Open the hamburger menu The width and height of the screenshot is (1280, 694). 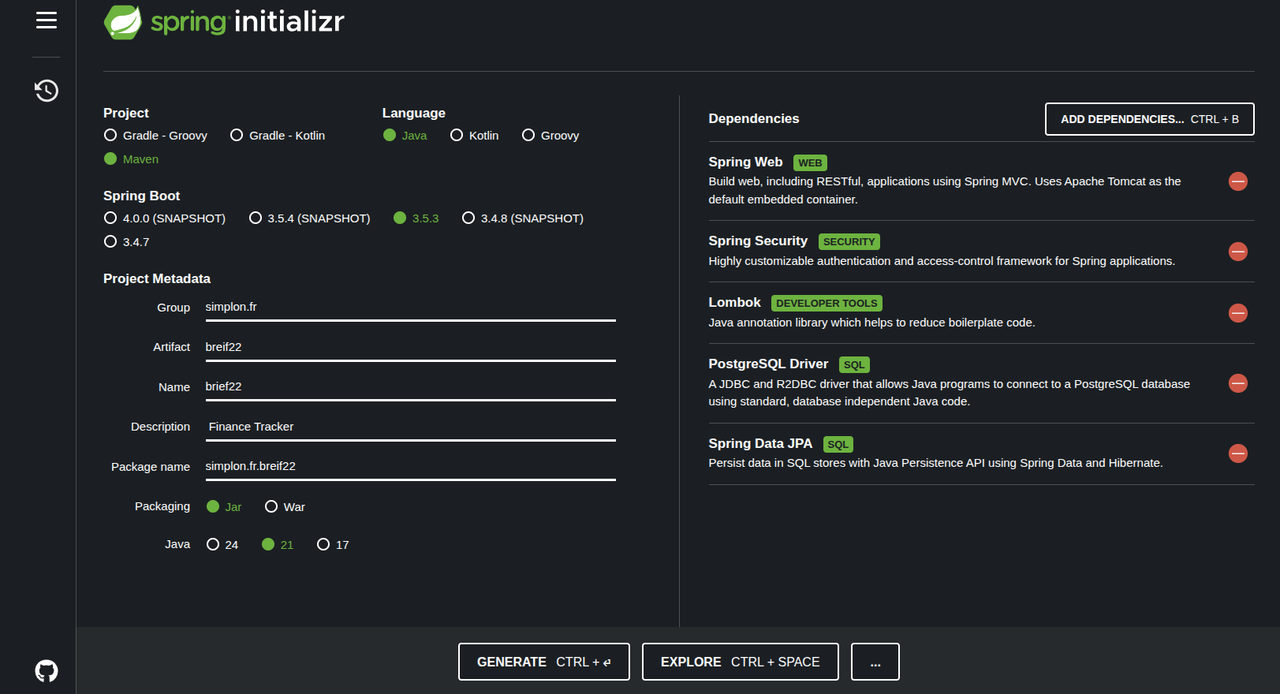coord(46,20)
